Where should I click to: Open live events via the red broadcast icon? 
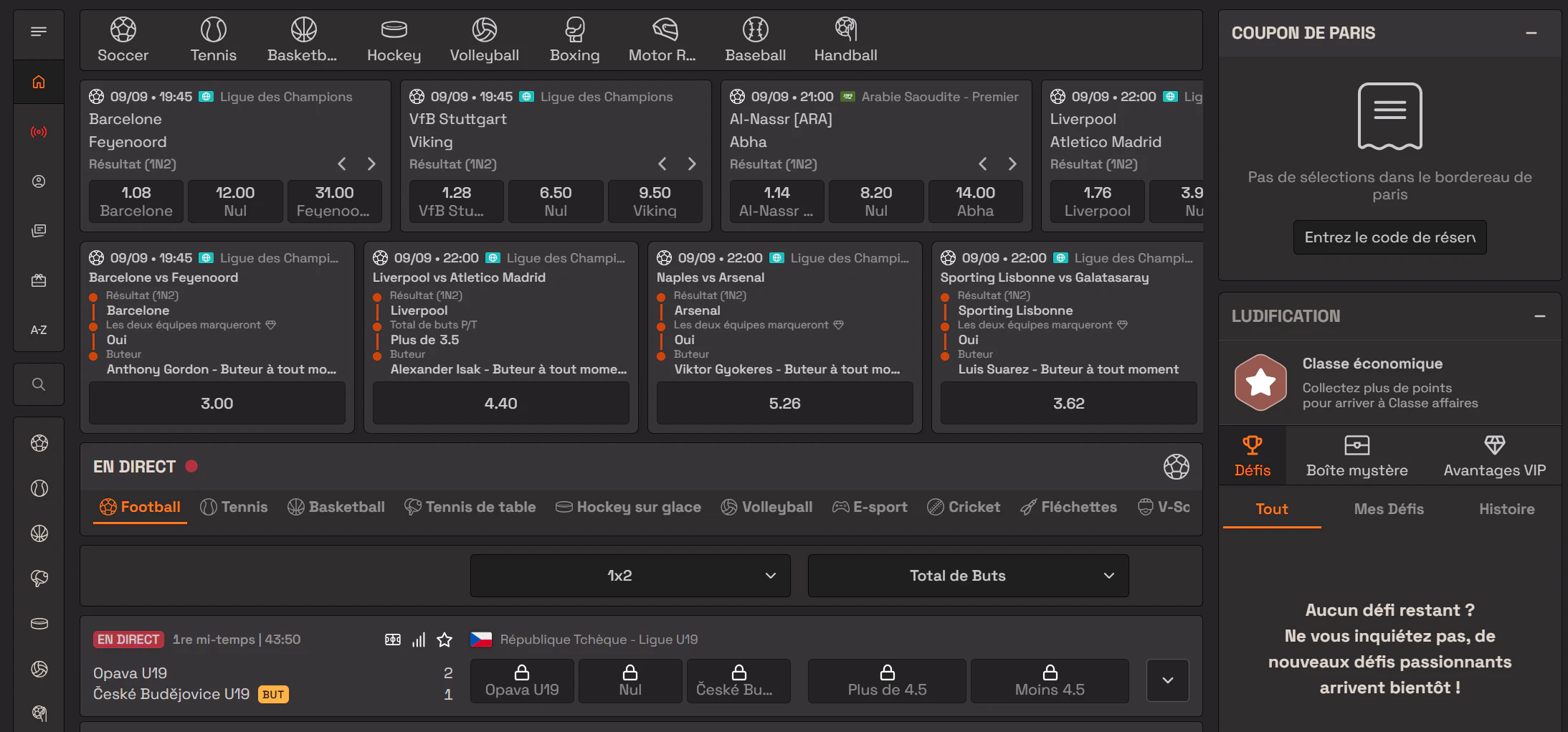point(39,132)
